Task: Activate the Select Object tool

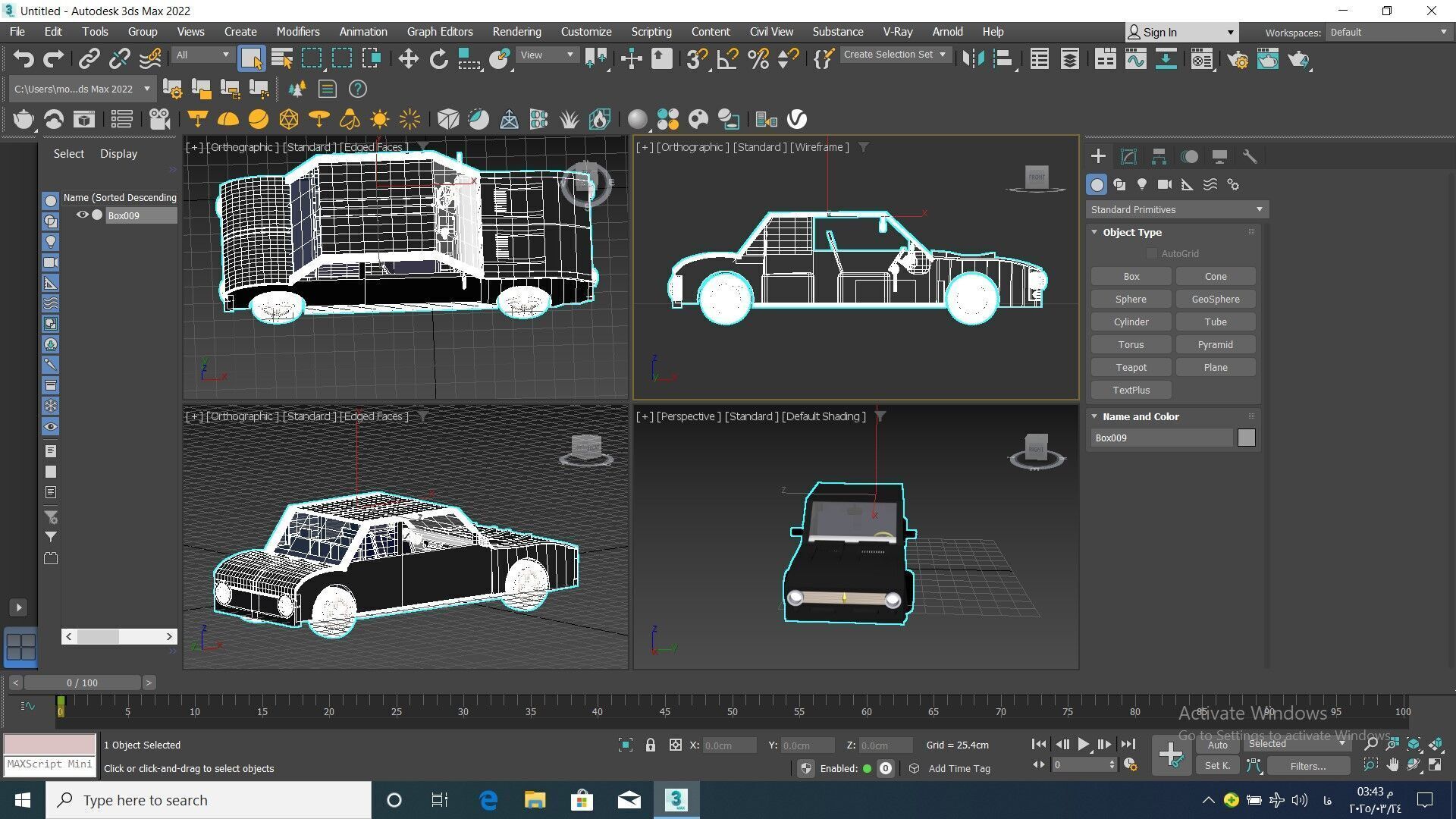Action: tap(251, 59)
